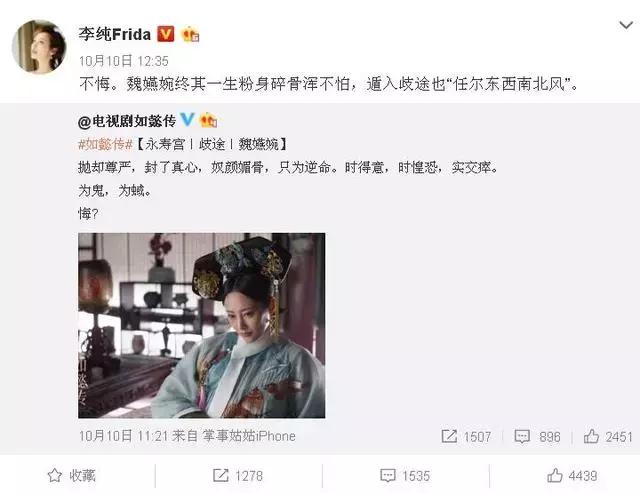Click blue V badge next to 电视剧如懿传

187,120
